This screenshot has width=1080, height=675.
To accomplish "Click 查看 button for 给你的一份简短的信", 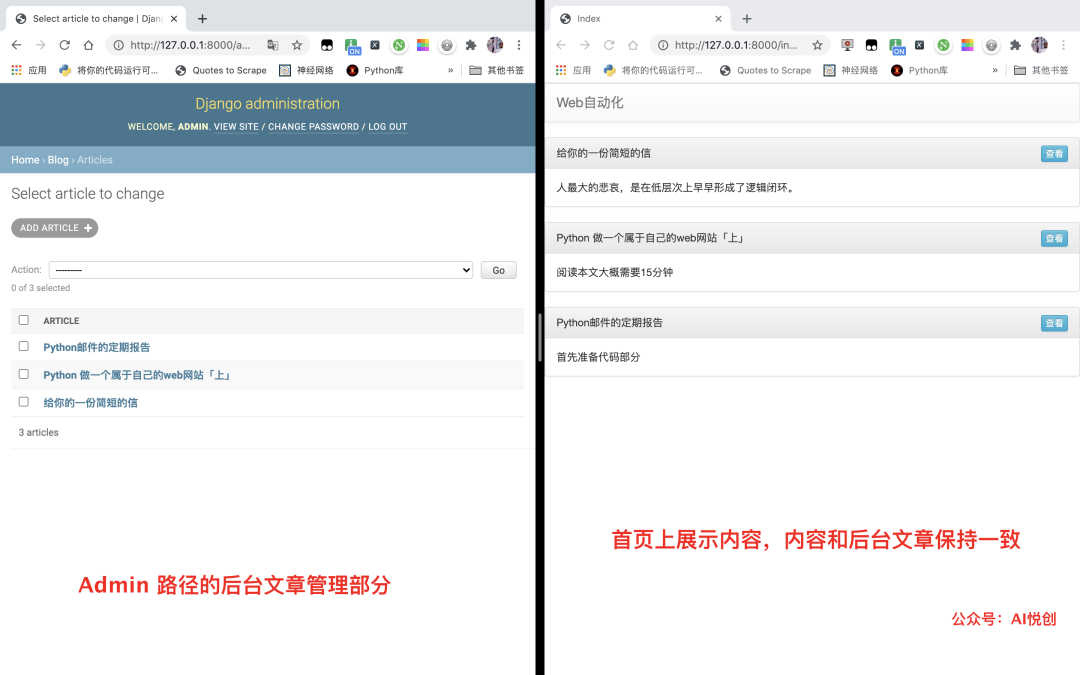I will (1054, 154).
